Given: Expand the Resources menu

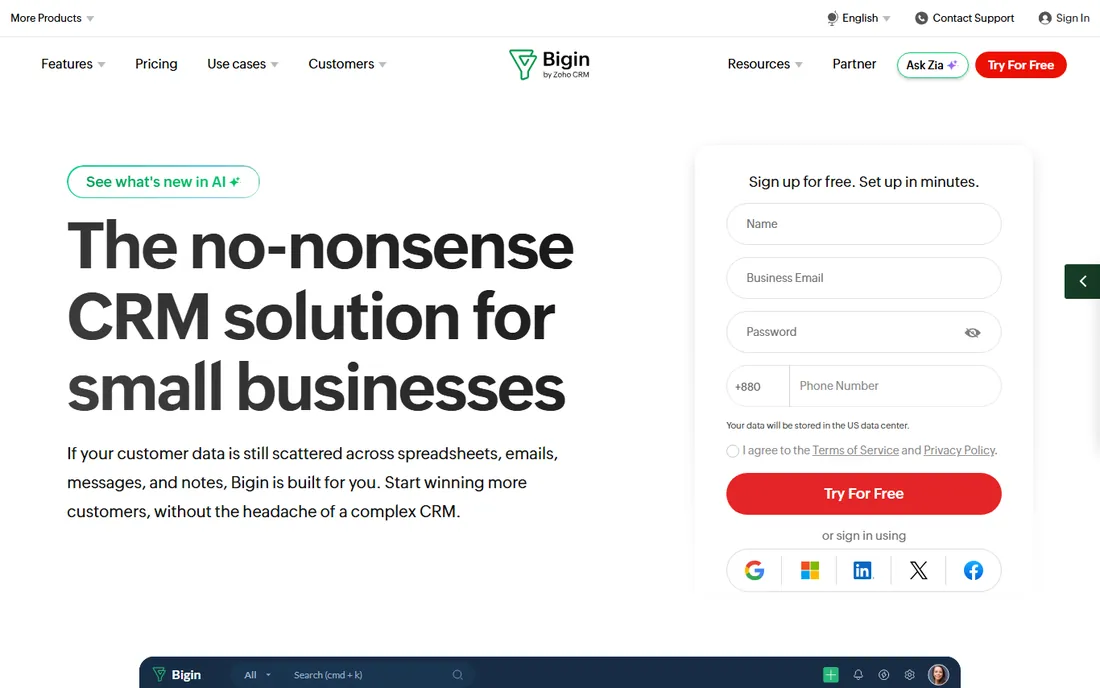Looking at the screenshot, I should 765,64.
